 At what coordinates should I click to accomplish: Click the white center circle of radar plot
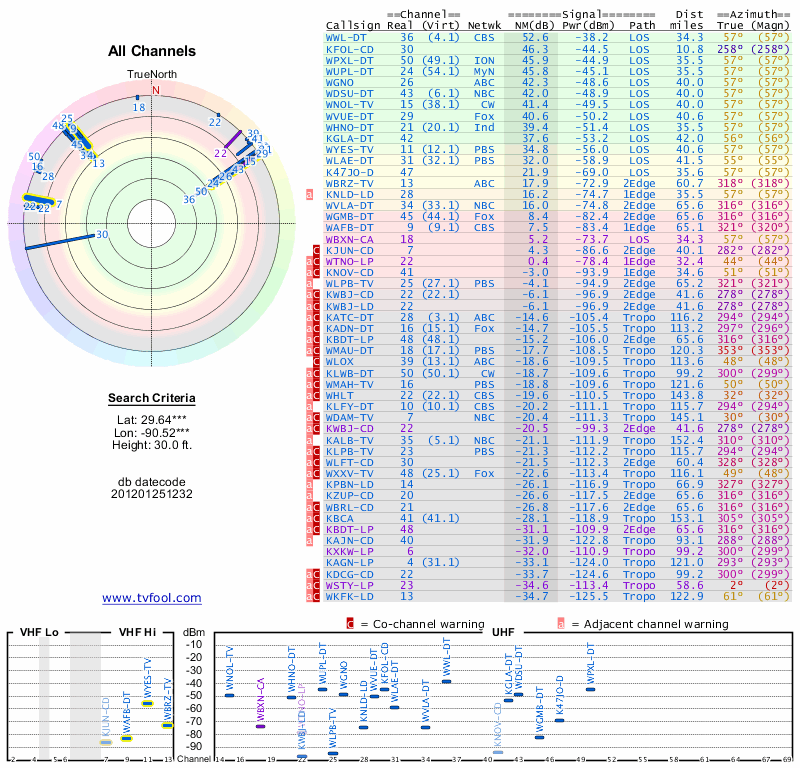[x=155, y=221]
